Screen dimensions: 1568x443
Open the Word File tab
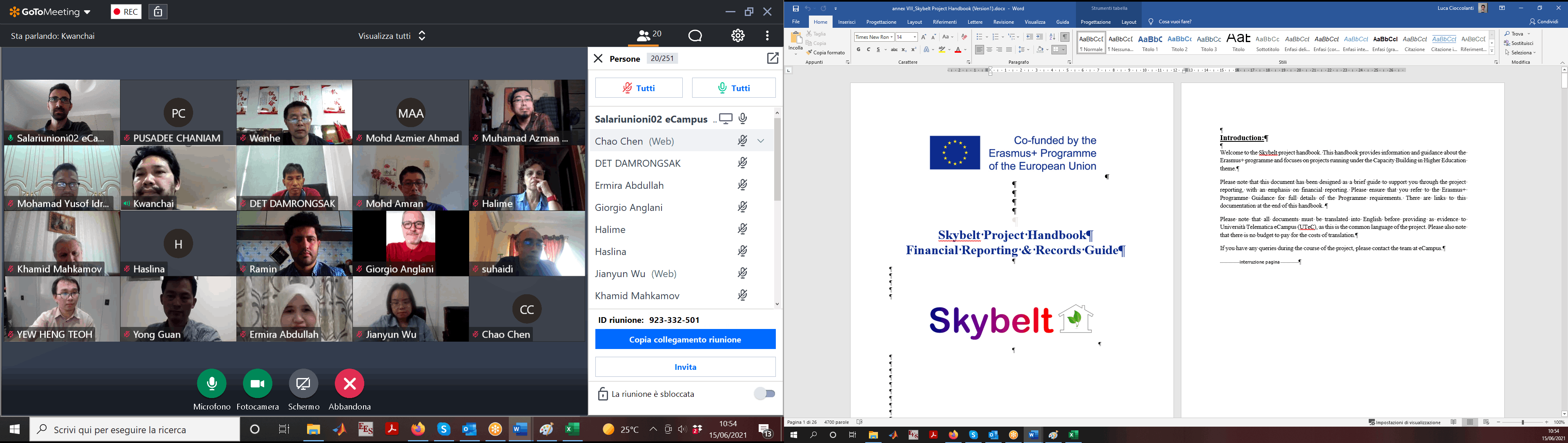pos(795,22)
